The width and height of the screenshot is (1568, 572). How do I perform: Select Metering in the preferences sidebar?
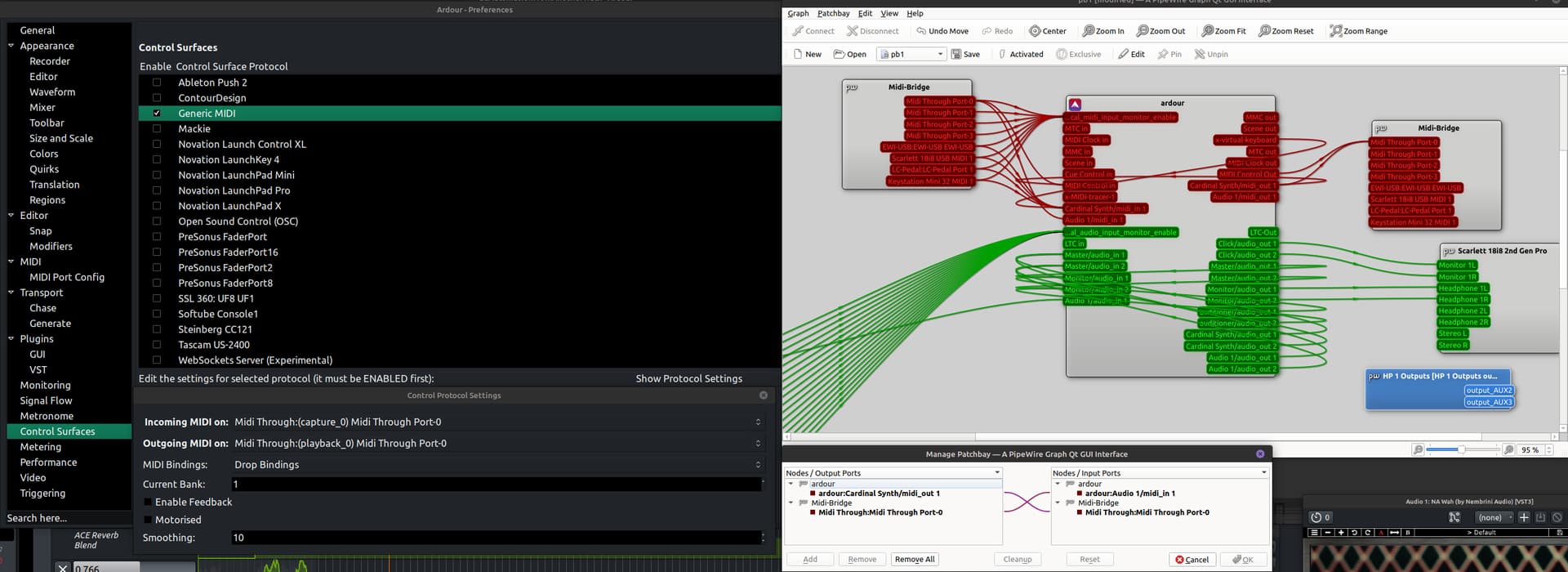(x=41, y=447)
